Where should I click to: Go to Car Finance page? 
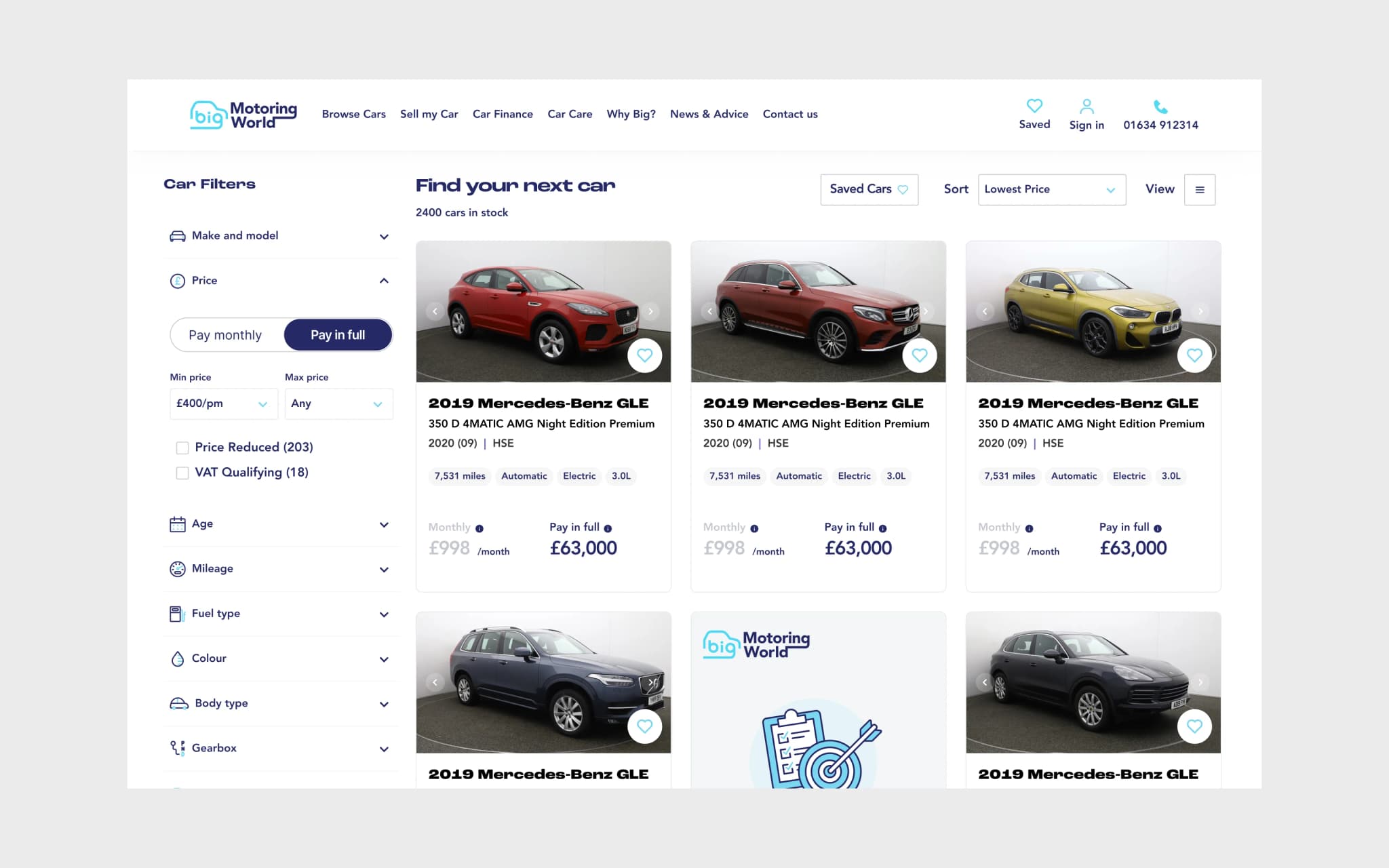point(502,114)
